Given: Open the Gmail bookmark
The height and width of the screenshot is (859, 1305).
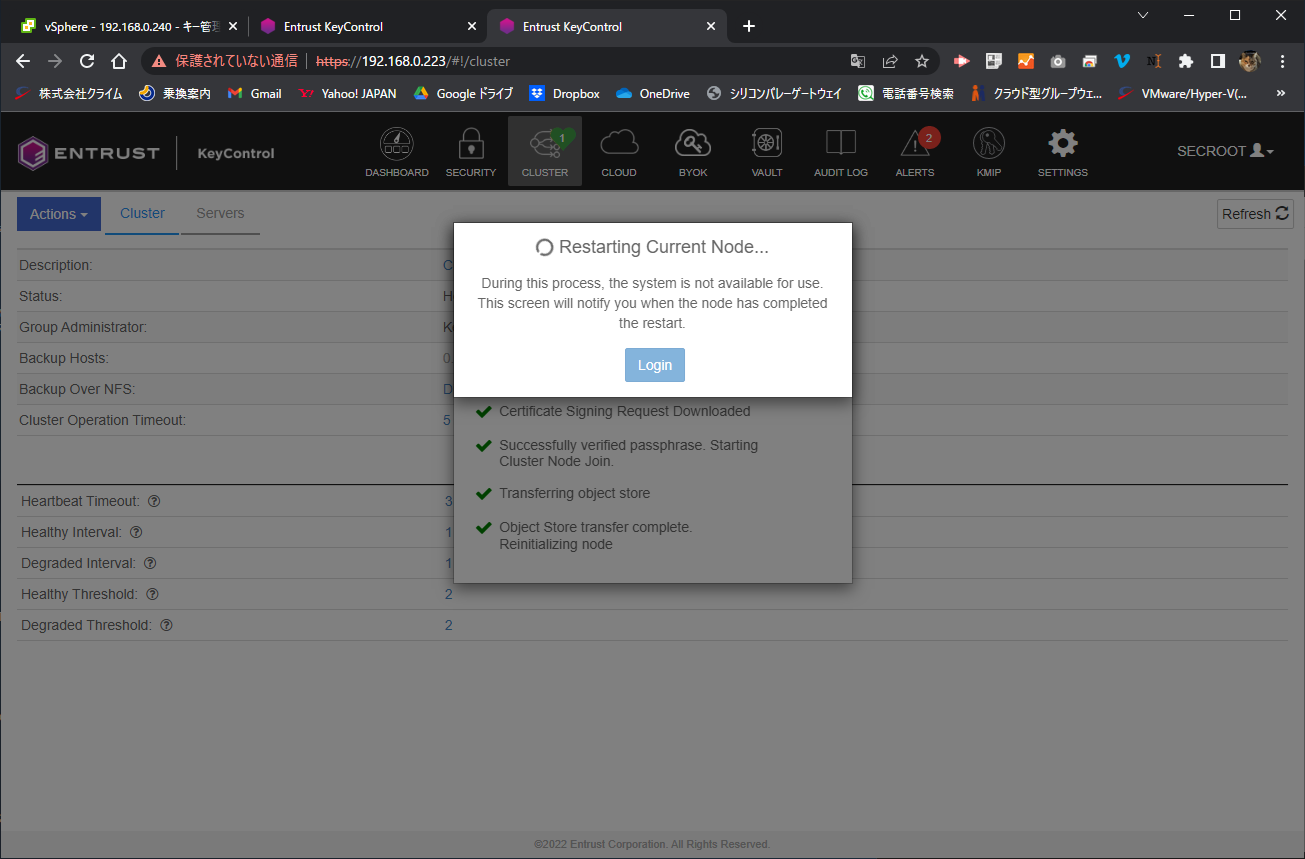Looking at the screenshot, I should click(254, 93).
